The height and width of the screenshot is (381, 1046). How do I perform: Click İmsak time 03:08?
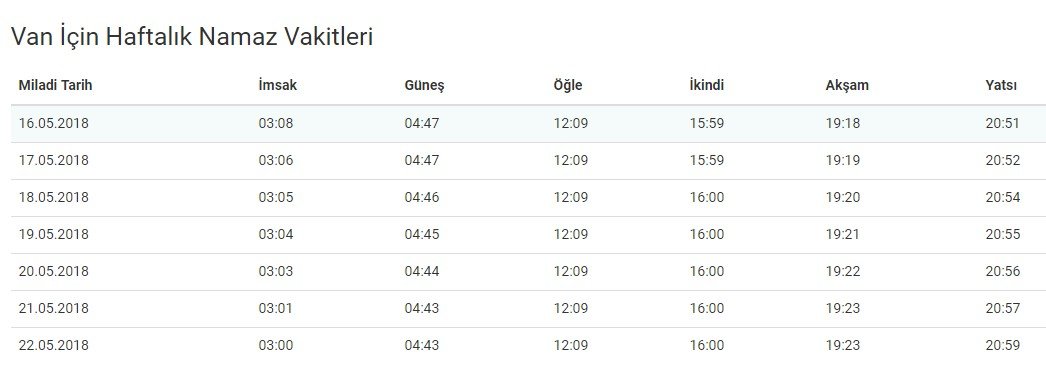tap(276, 123)
